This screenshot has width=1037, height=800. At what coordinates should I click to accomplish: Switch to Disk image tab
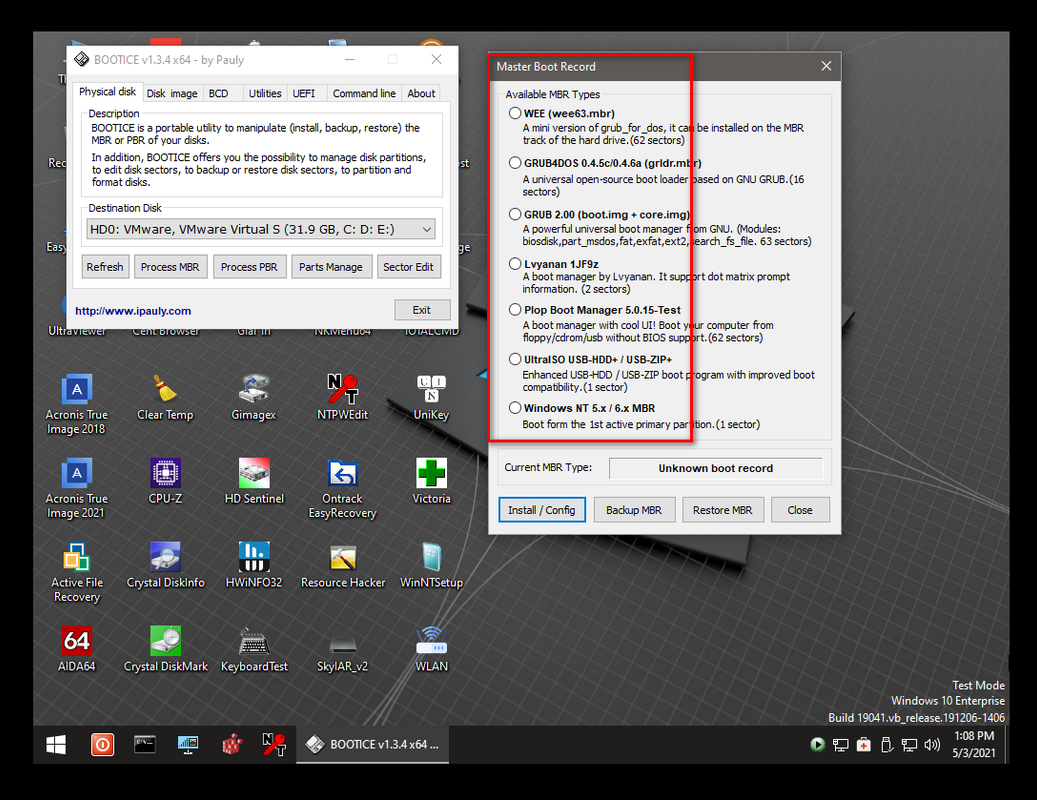click(x=172, y=94)
